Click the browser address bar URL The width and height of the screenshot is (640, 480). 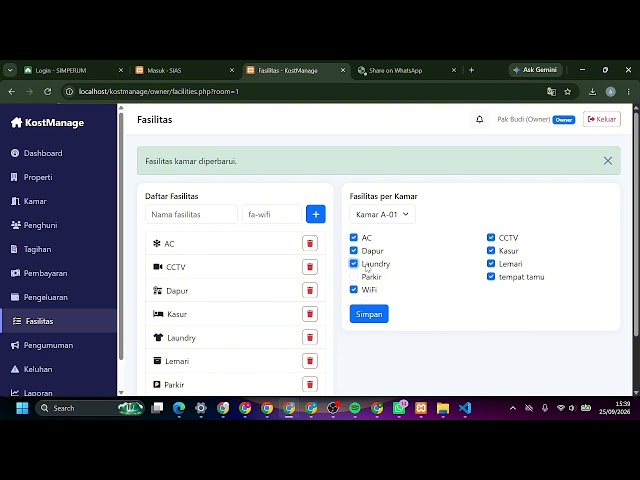pyautogui.click(x=159, y=91)
